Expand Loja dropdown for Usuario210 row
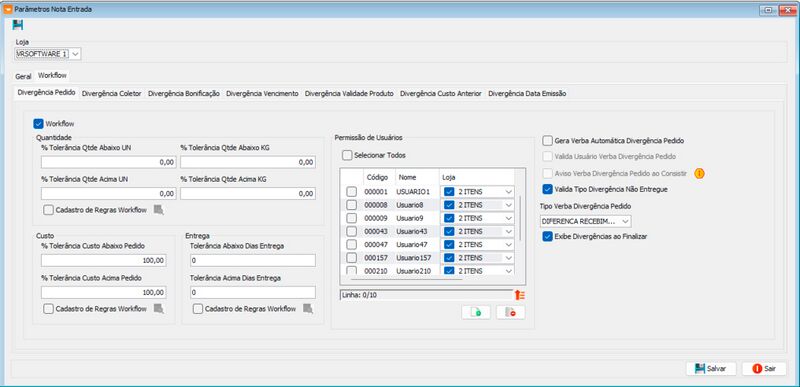 tap(508, 271)
